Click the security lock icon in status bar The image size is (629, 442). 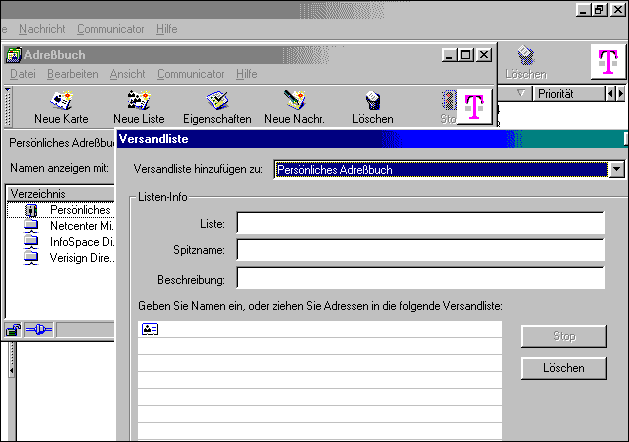point(14,329)
